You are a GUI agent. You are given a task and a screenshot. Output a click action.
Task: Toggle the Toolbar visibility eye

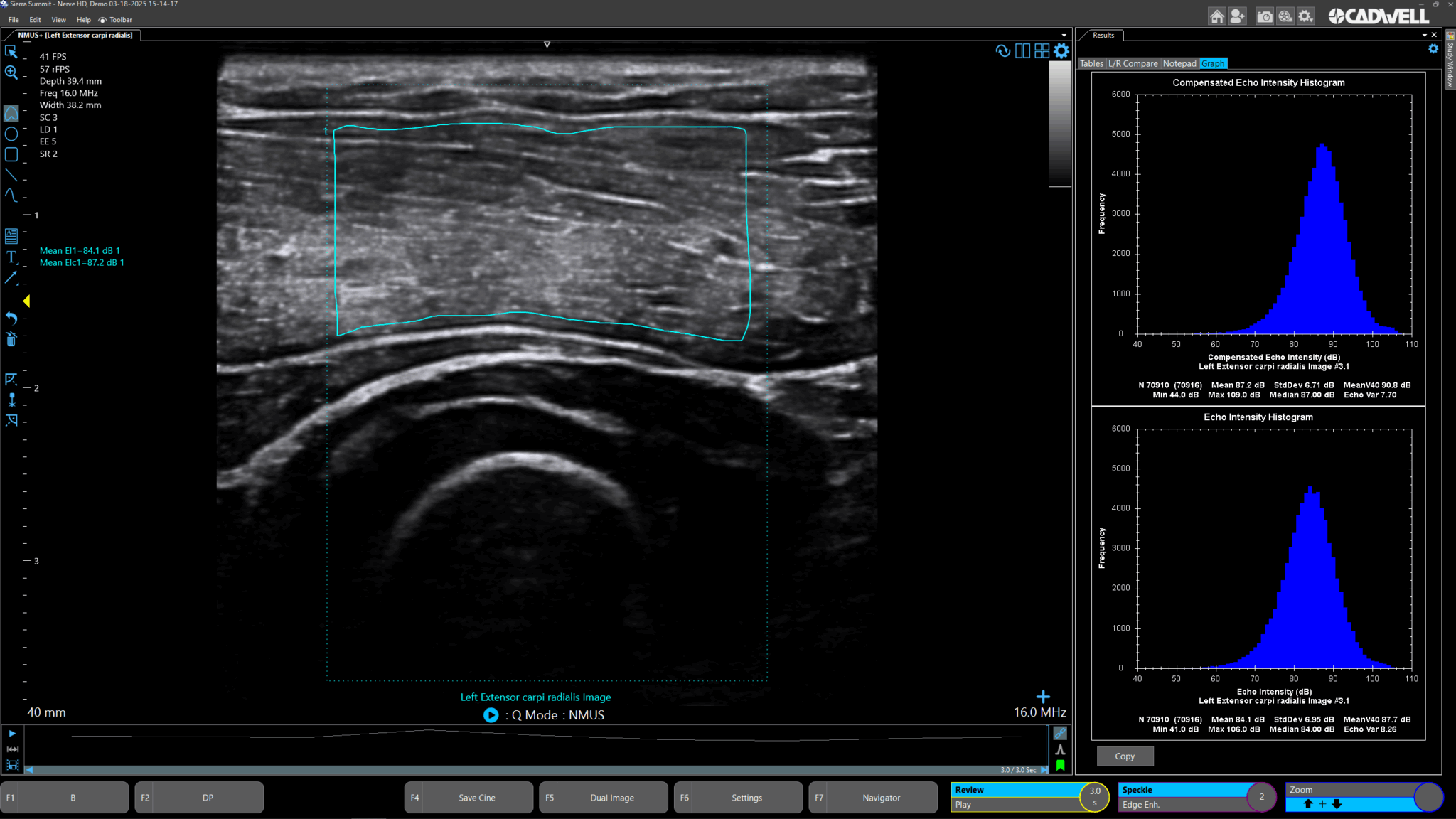point(103,20)
